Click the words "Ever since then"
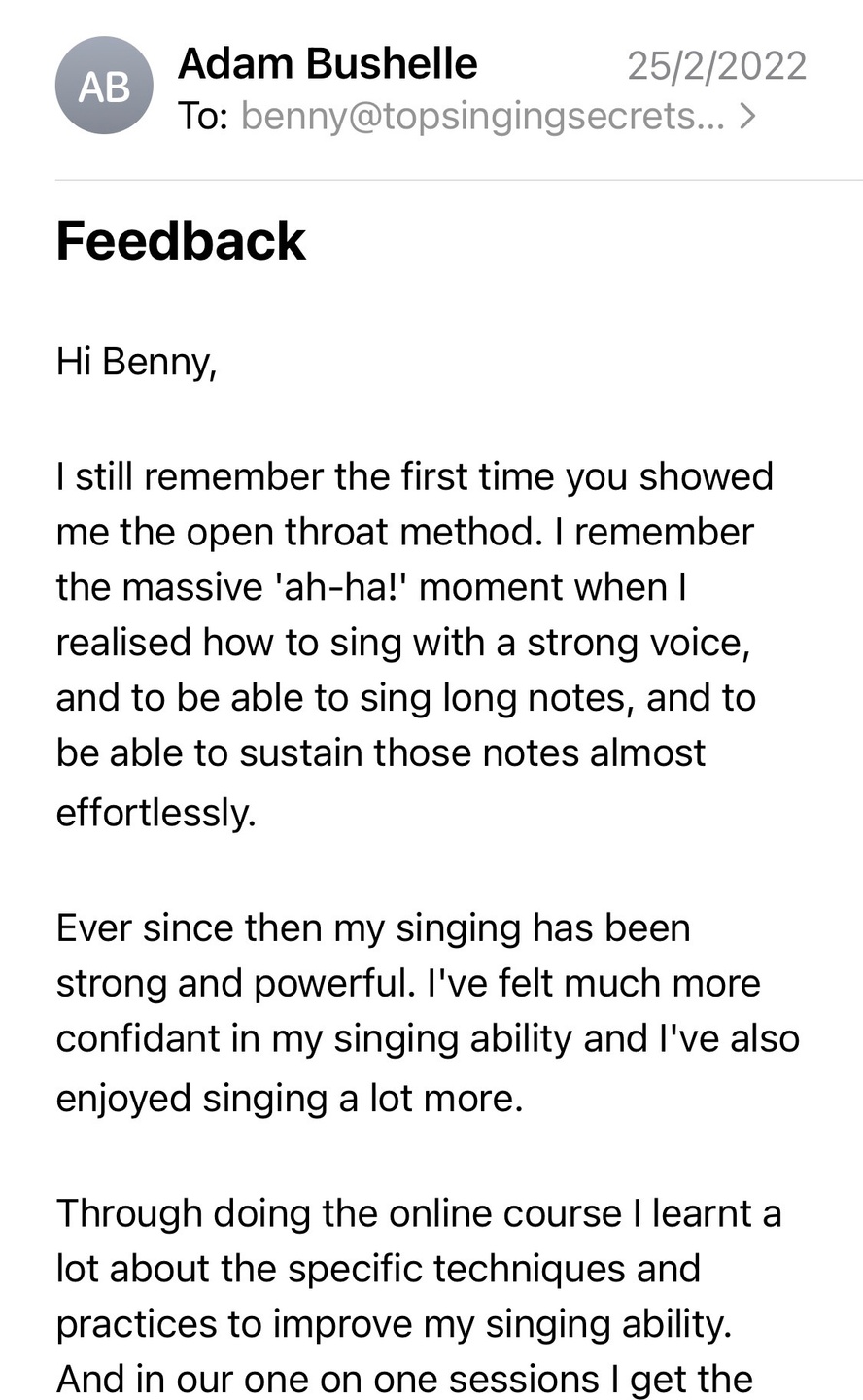The image size is (863, 1400). (189, 927)
